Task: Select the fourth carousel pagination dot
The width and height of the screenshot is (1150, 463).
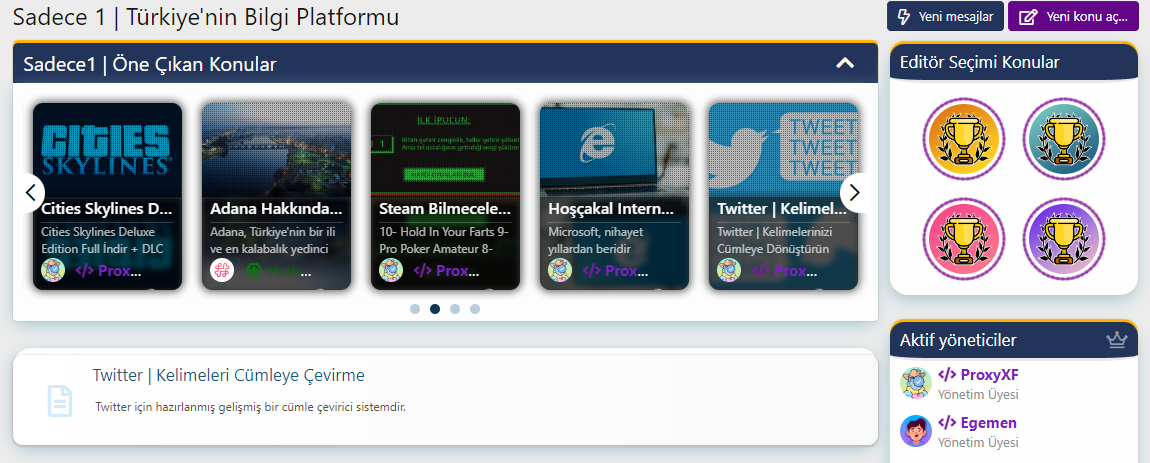Action: click(475, 309)
